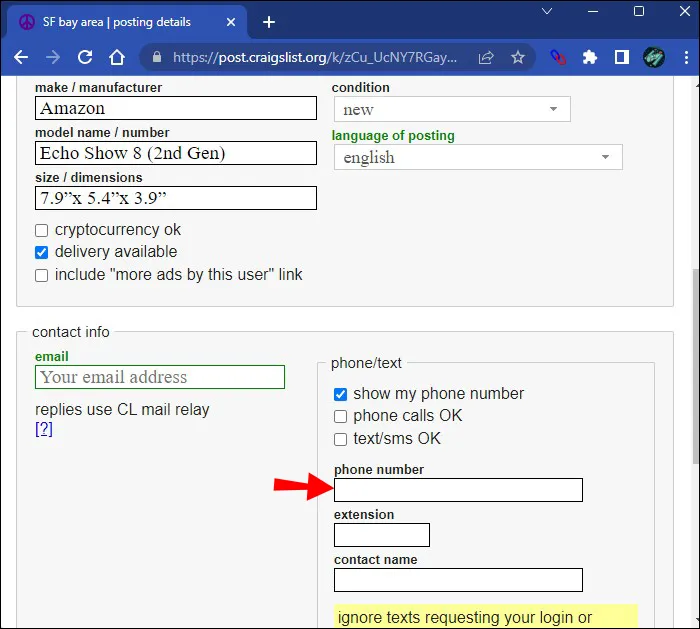700x629 pixels.
Task: Click the profile avatar icon
Action: 654,57
